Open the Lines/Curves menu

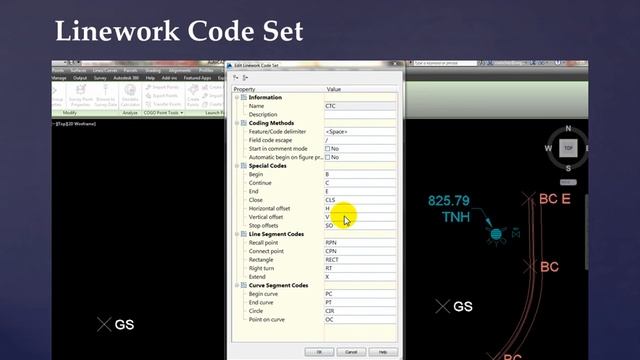coord(105,71)
